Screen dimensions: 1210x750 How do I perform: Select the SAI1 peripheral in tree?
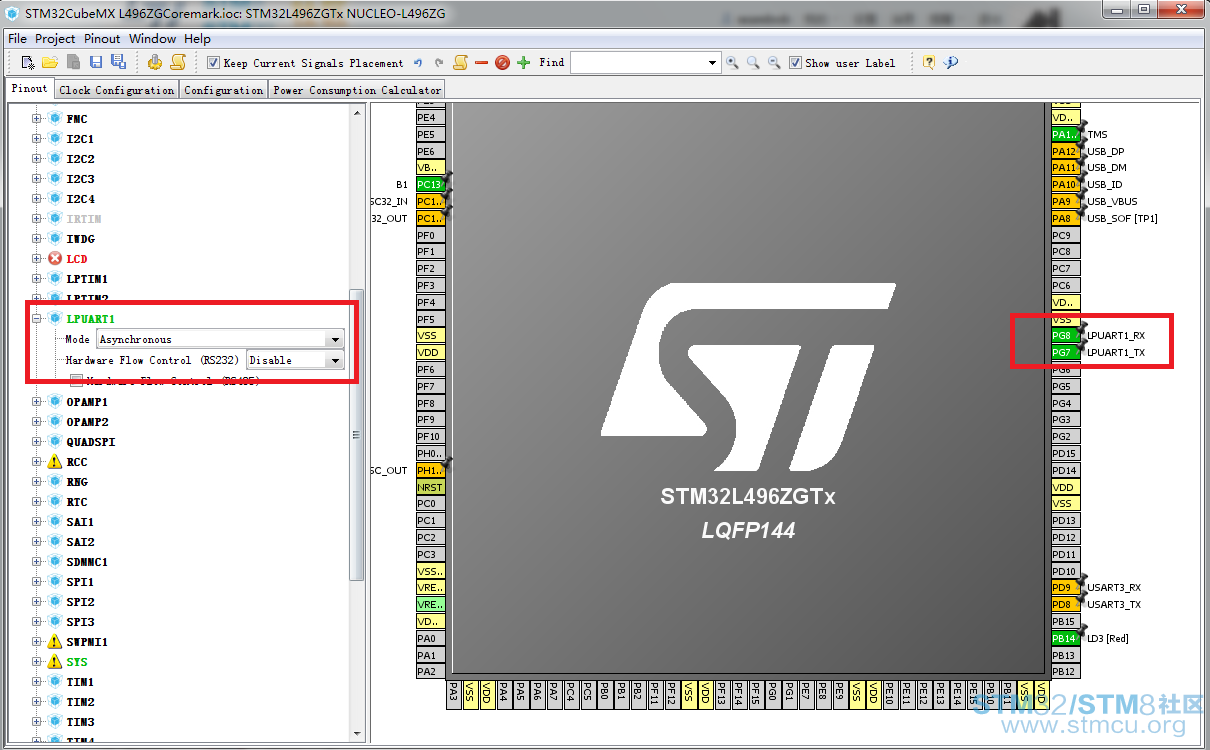80,521
